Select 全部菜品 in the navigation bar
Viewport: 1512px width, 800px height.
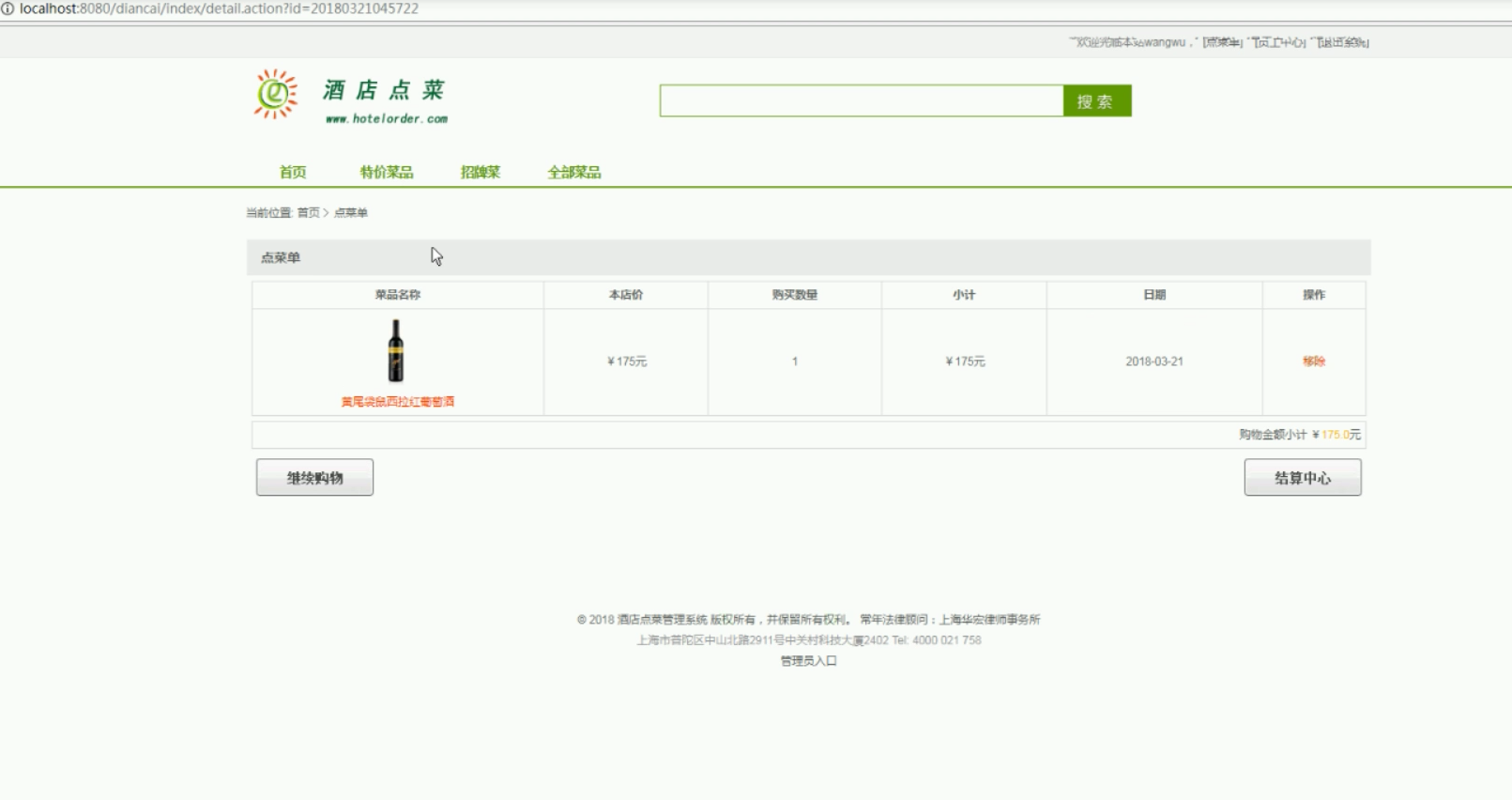click(x=573, y=172)
